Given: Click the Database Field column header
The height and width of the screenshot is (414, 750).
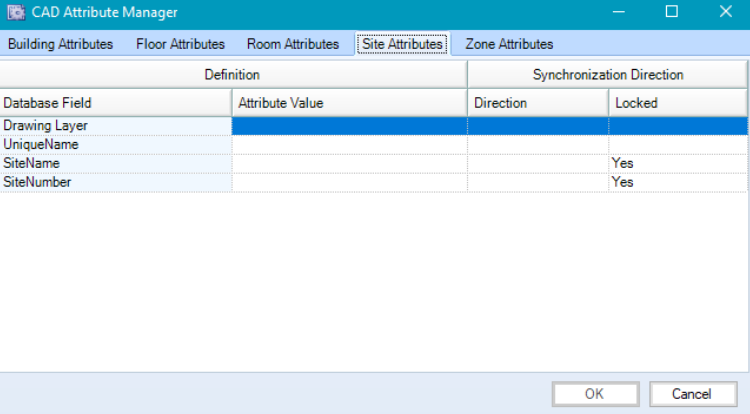Looking at the screenshot, I should 116,102.
